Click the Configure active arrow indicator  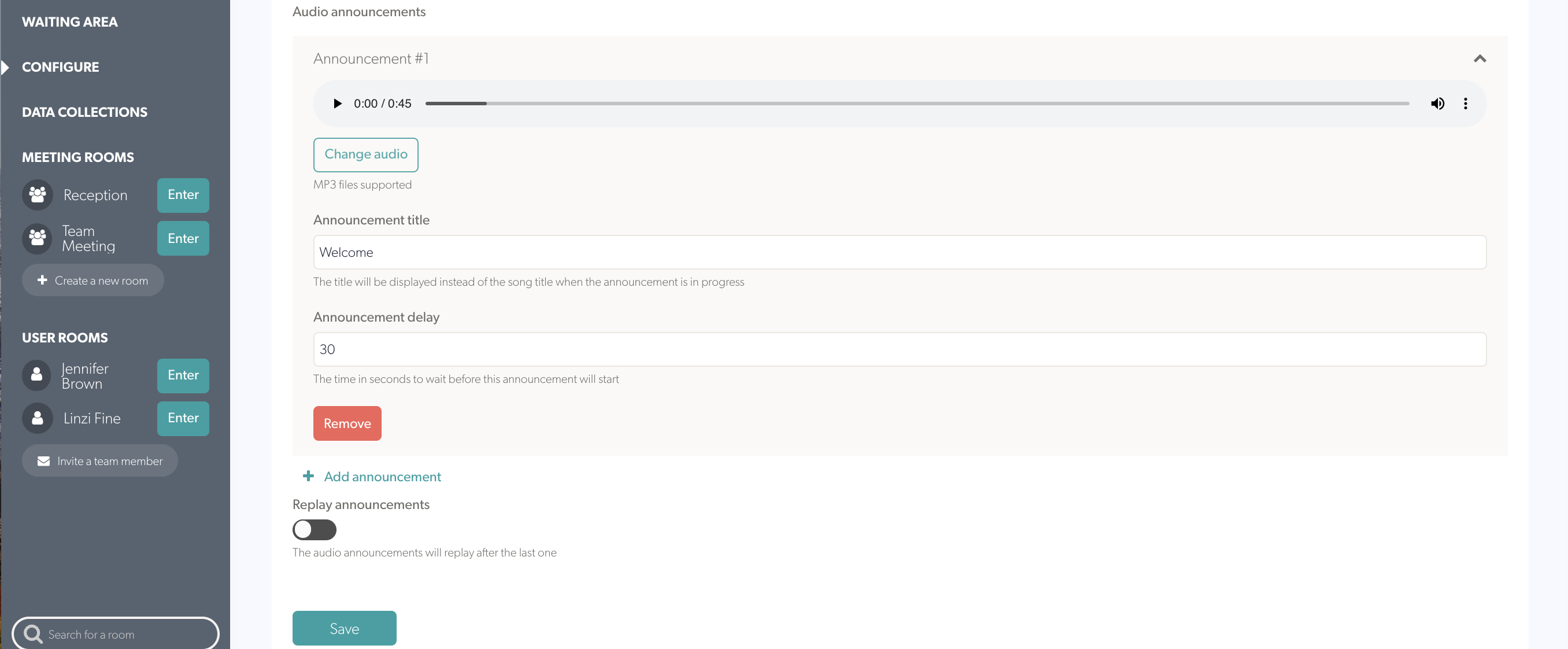coord(5,67)
